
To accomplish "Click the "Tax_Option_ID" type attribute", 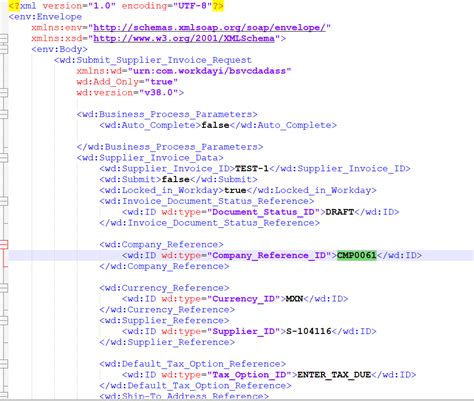I will [249, 375].
